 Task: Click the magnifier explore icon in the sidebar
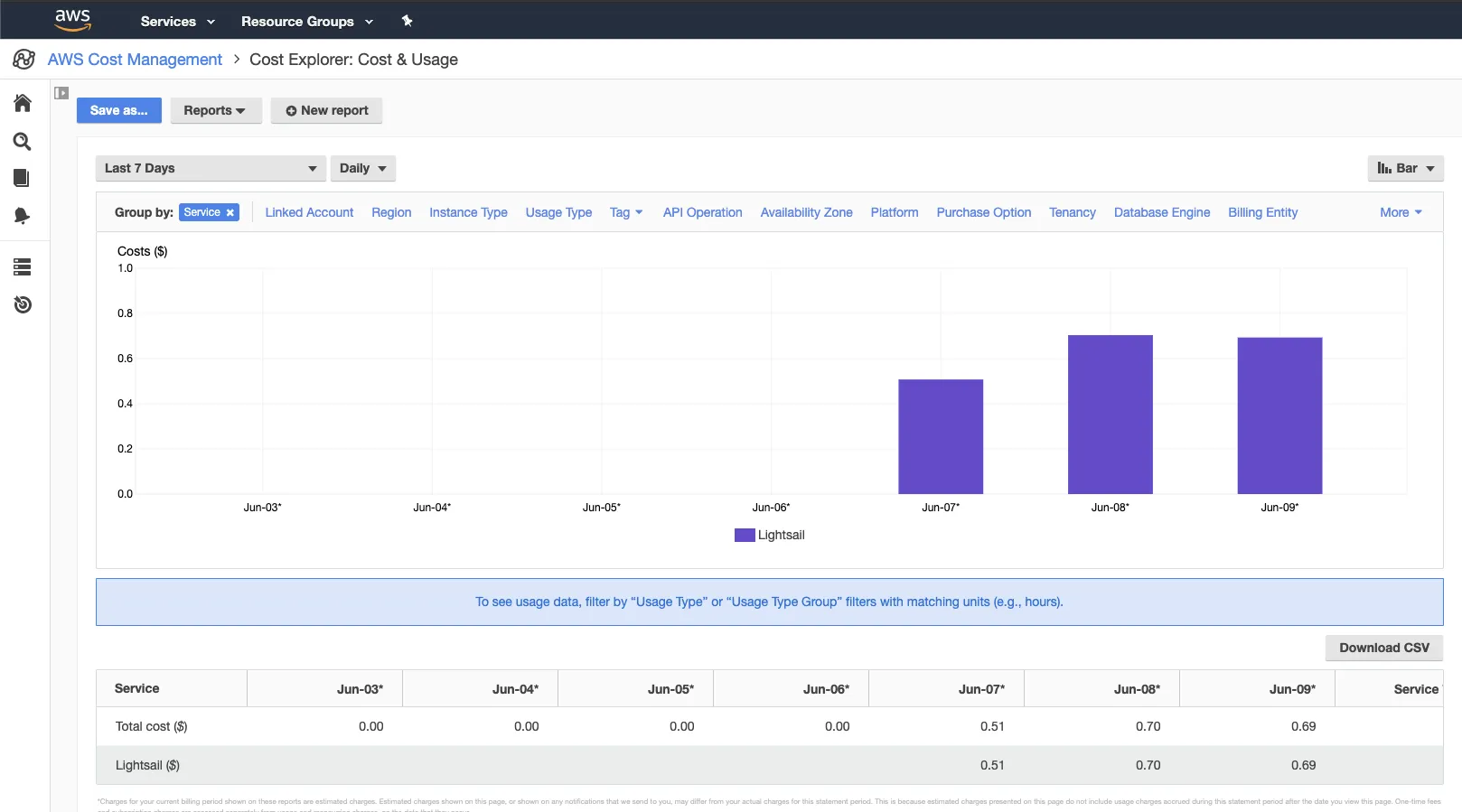coord(23,142)
